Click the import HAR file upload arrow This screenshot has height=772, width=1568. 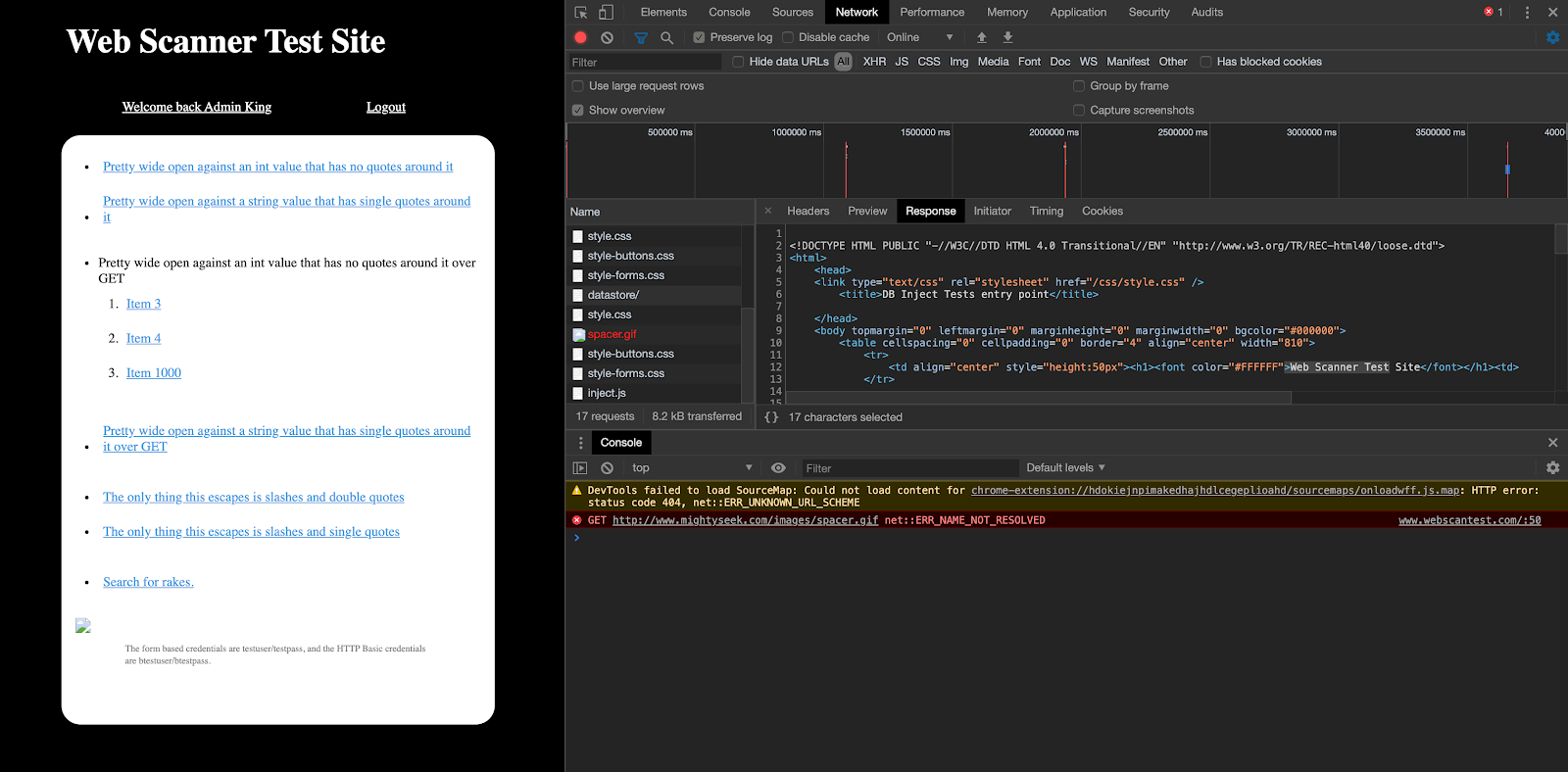pos(981,37)
